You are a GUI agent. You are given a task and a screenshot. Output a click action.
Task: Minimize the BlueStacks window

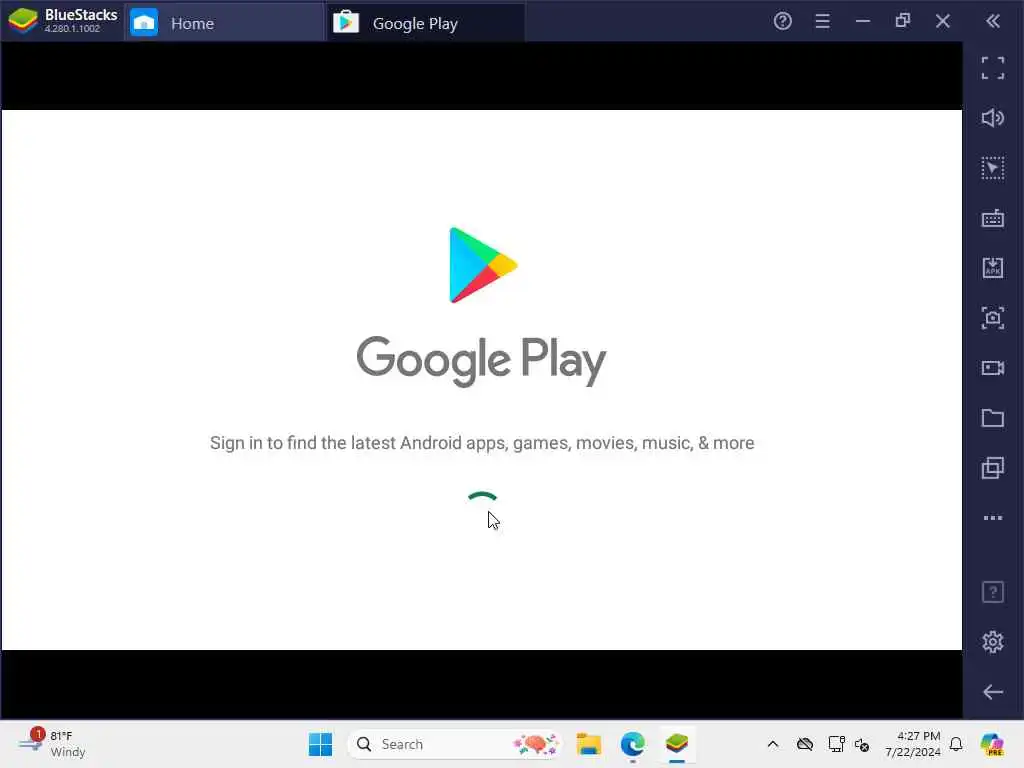point(863,22)
